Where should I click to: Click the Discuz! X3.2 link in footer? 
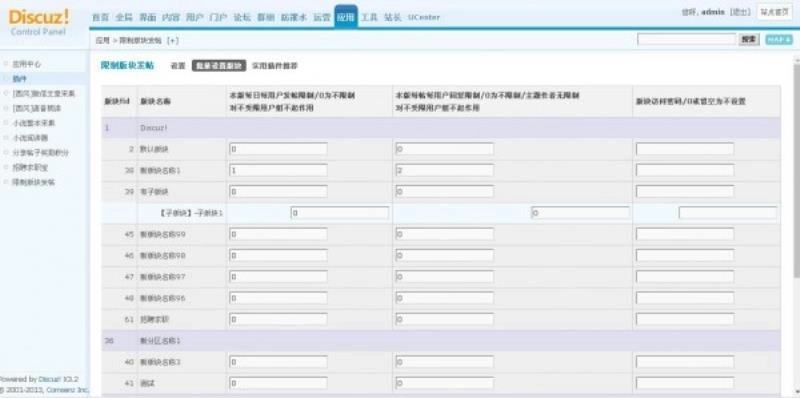(x=59, y=380)
